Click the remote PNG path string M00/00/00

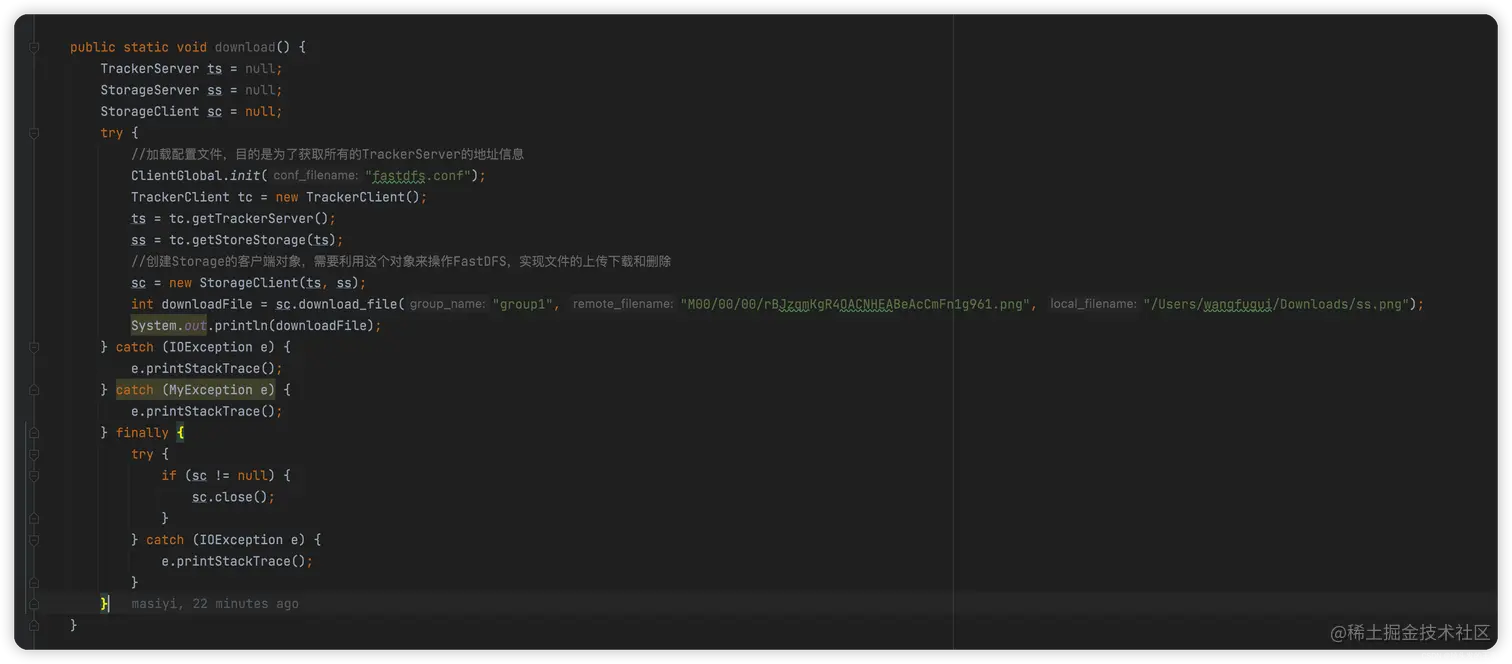[854, 304]
